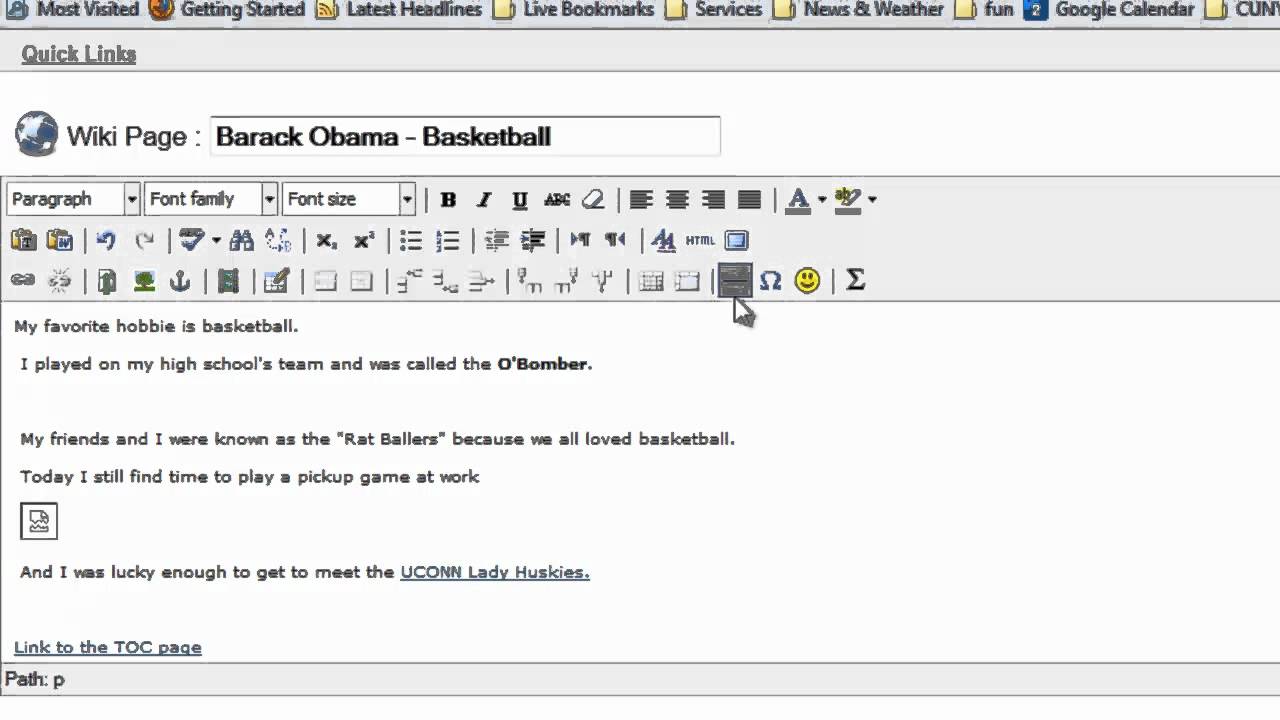Increase paragraph indent
Image resolution: width=1280 pixels, height=720 pixels.
[x=533, y=240]
